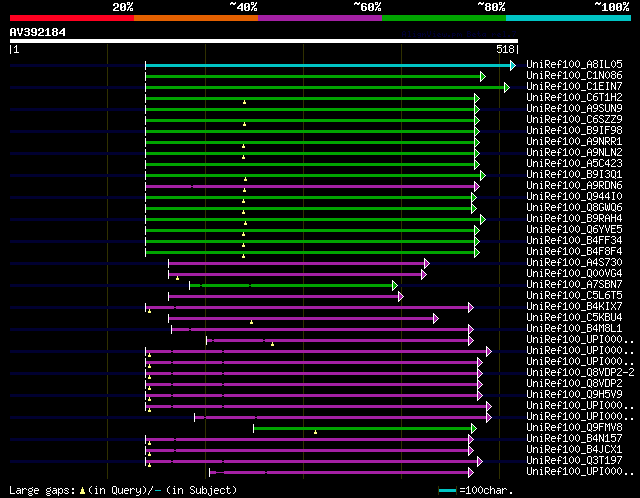Screen dimensions: 640x498
Task: Click the orange ~40% identity legend segment
Action: pyautogui.click(x=196, y=18)
